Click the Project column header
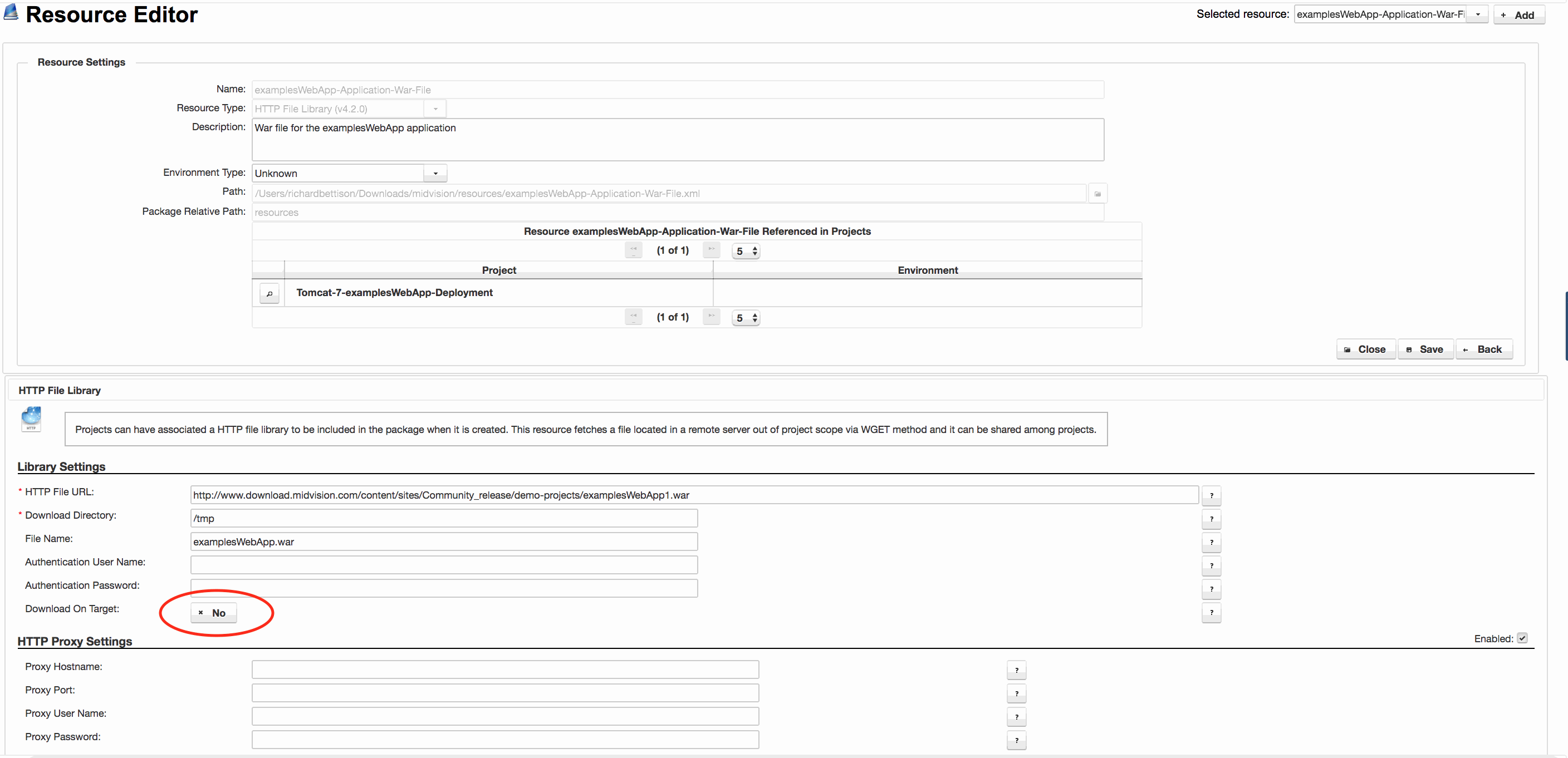The height and width of the screenshot is (758, 1568). pyautogui.click(x=498, y=270)
